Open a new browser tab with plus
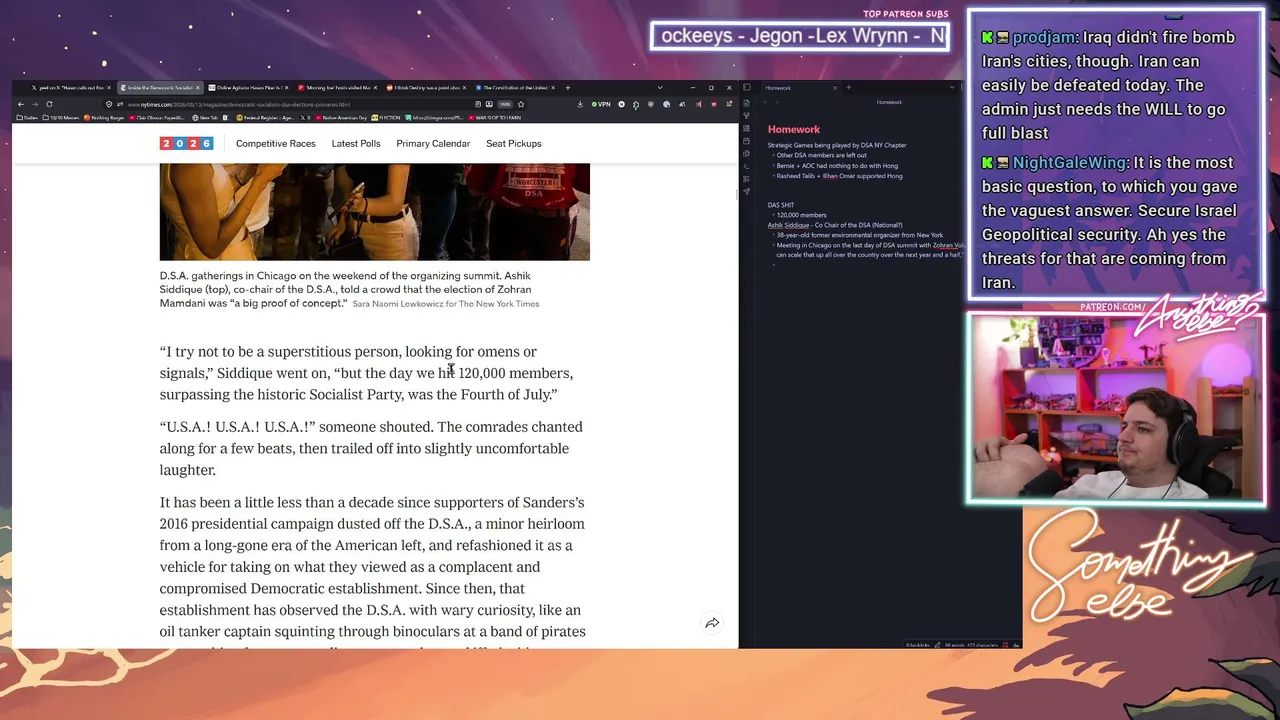This screenshot has width=1280, height=720. 568,88
